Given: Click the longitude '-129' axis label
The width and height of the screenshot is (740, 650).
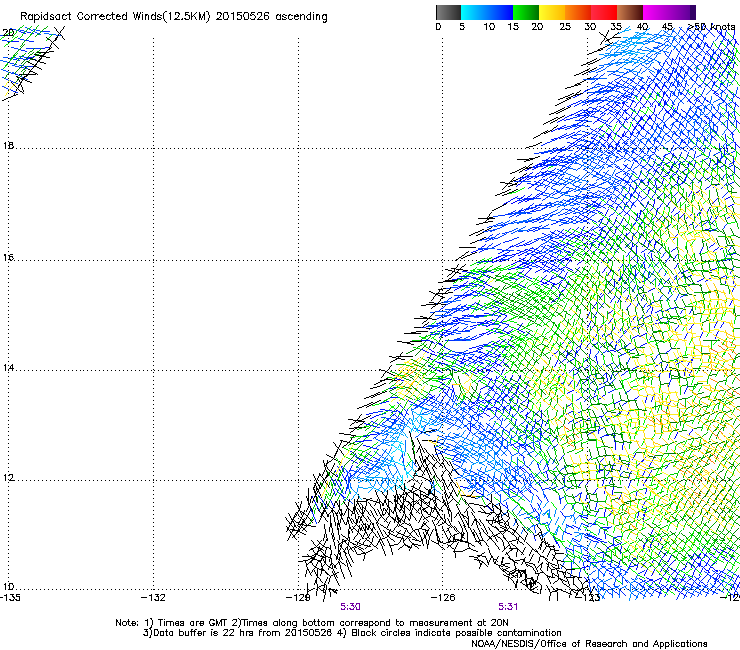Looking at the screenshot, I should tap(299, 598).
